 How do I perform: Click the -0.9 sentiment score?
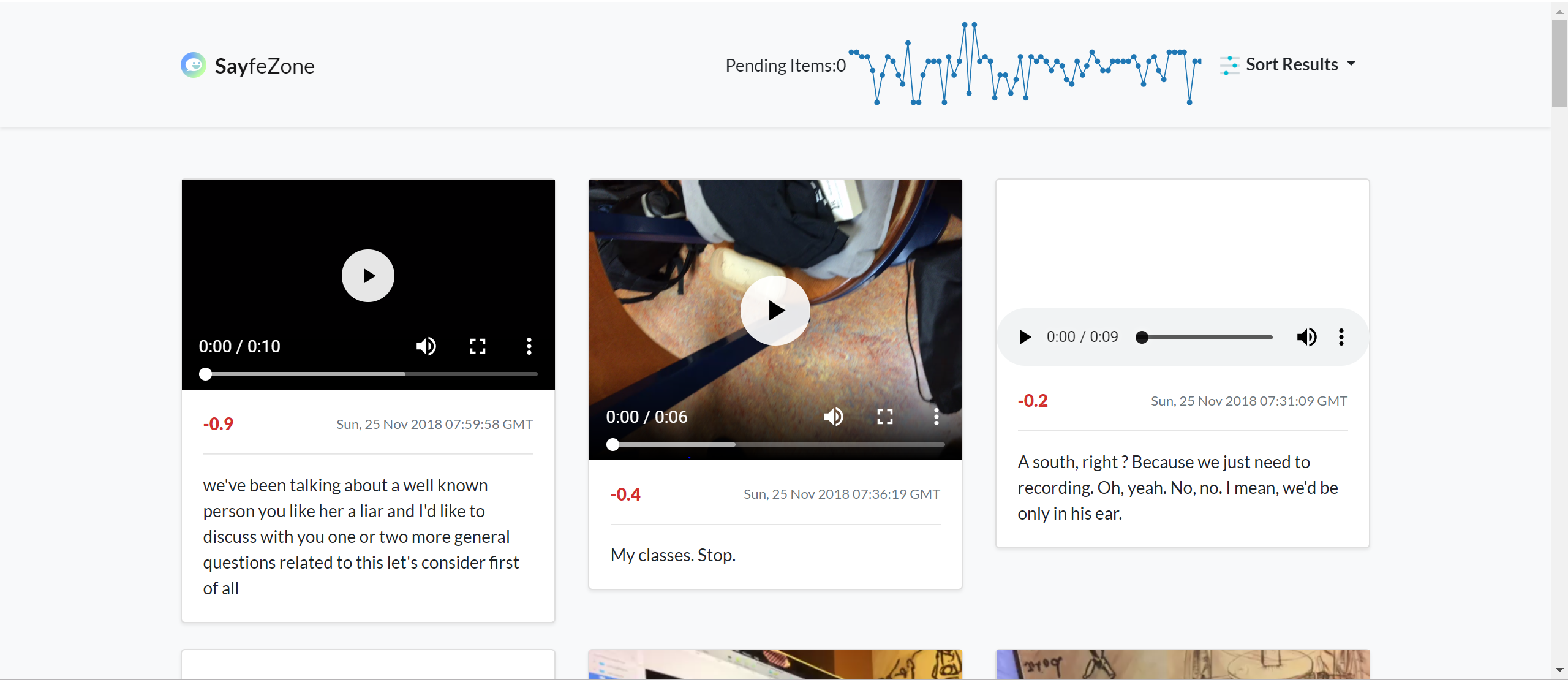(x=218, y=424)
